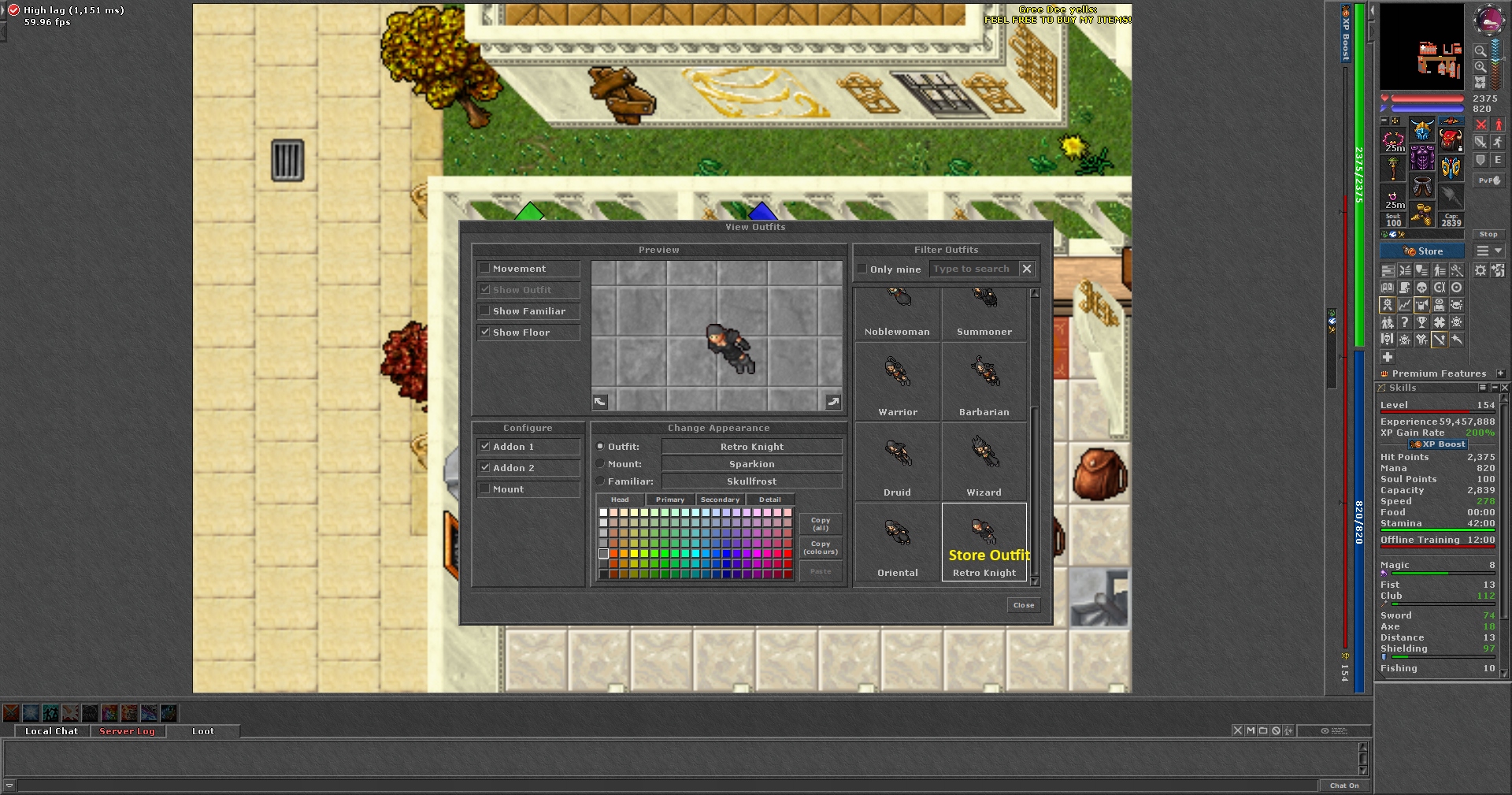Open the options gear icon

pos(1480,270)
